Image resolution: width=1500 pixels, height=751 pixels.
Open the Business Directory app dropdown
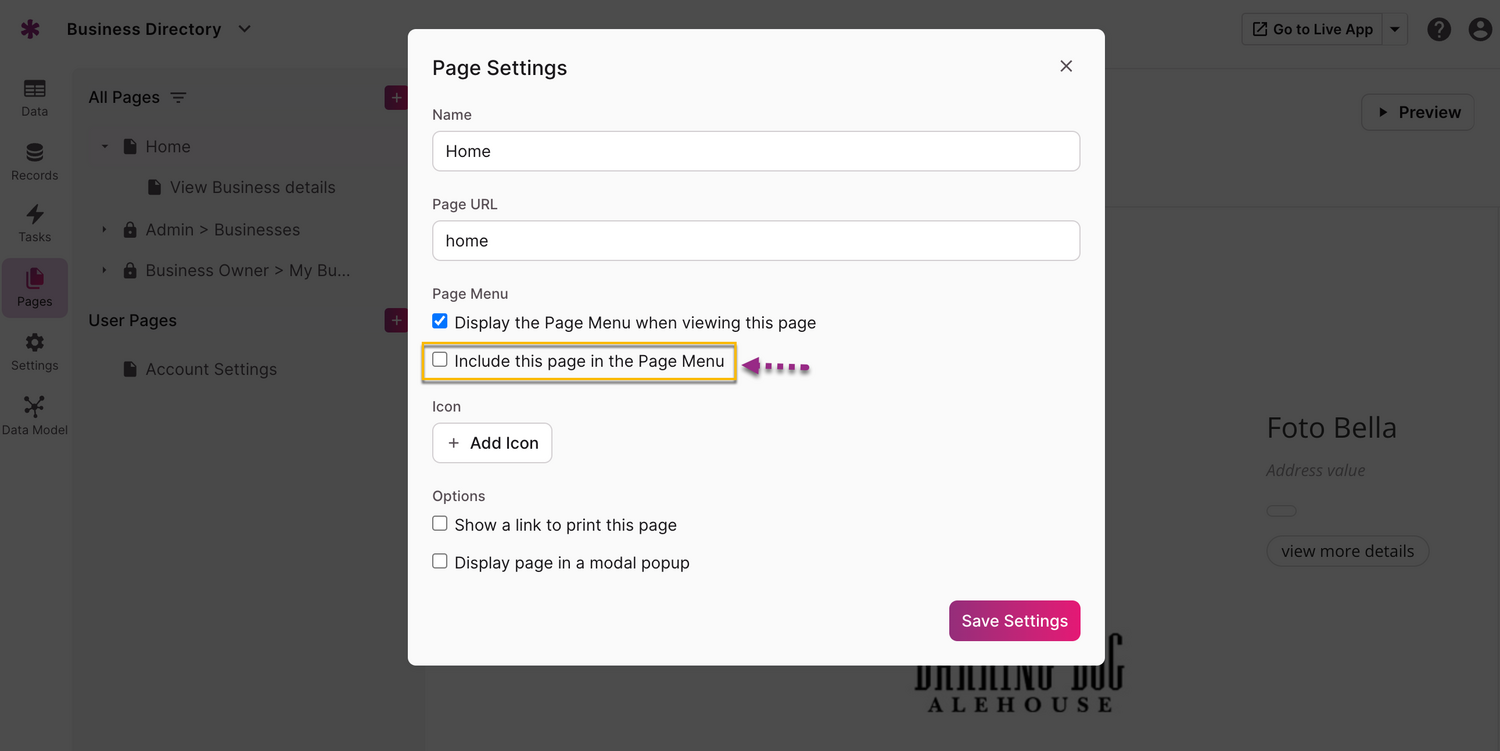244,29
